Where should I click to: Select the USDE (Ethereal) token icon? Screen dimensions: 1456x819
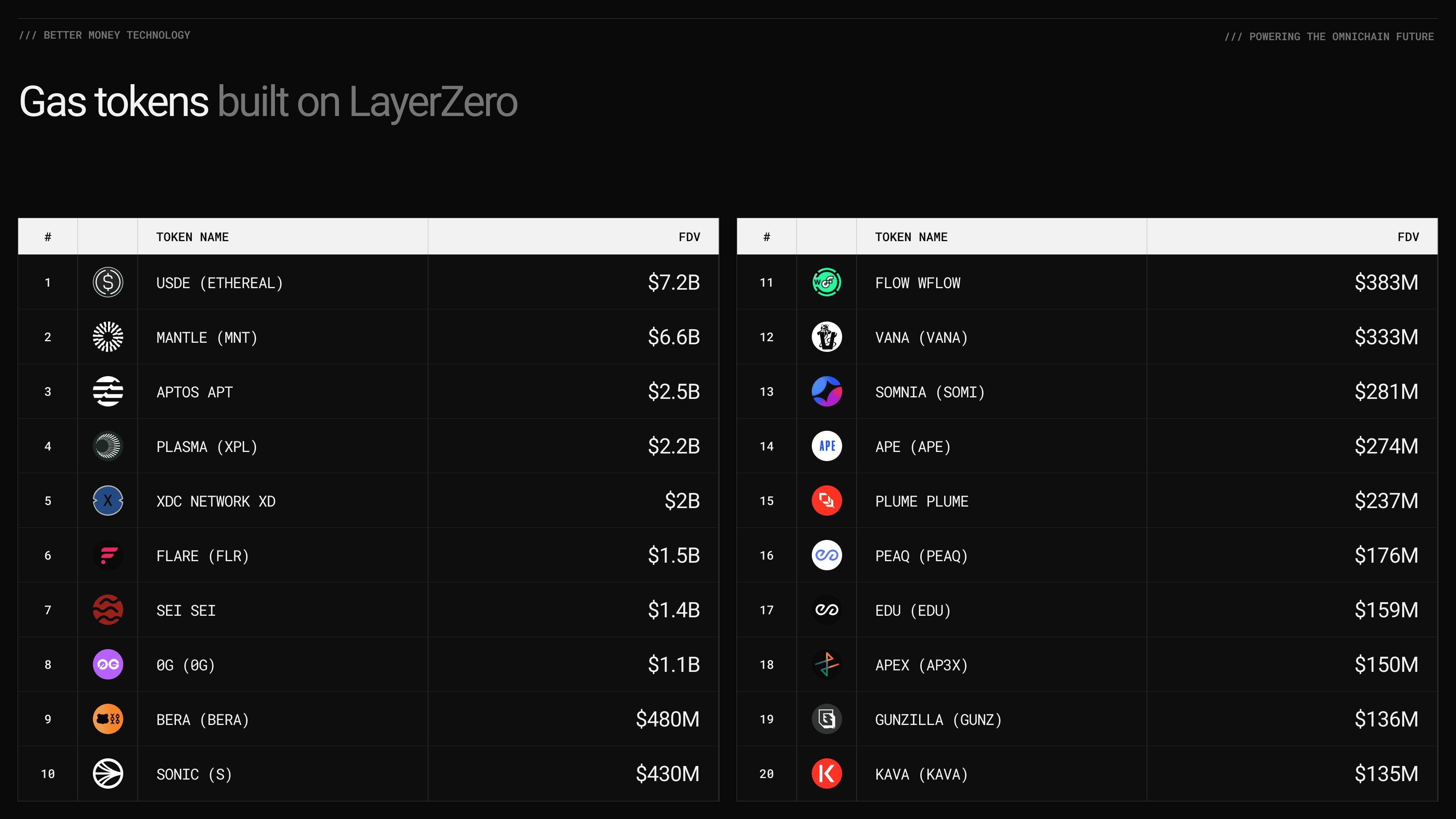click(x=107, y=283)
